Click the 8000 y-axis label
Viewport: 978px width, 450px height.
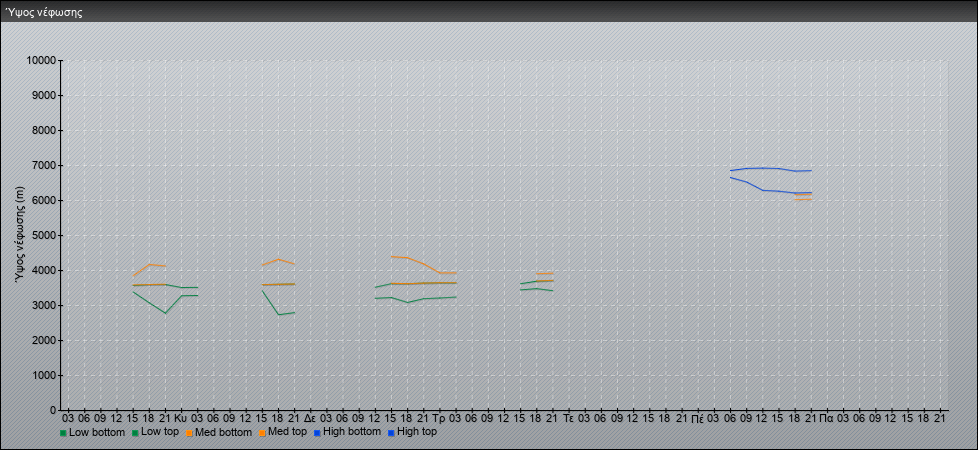[43, 130]
